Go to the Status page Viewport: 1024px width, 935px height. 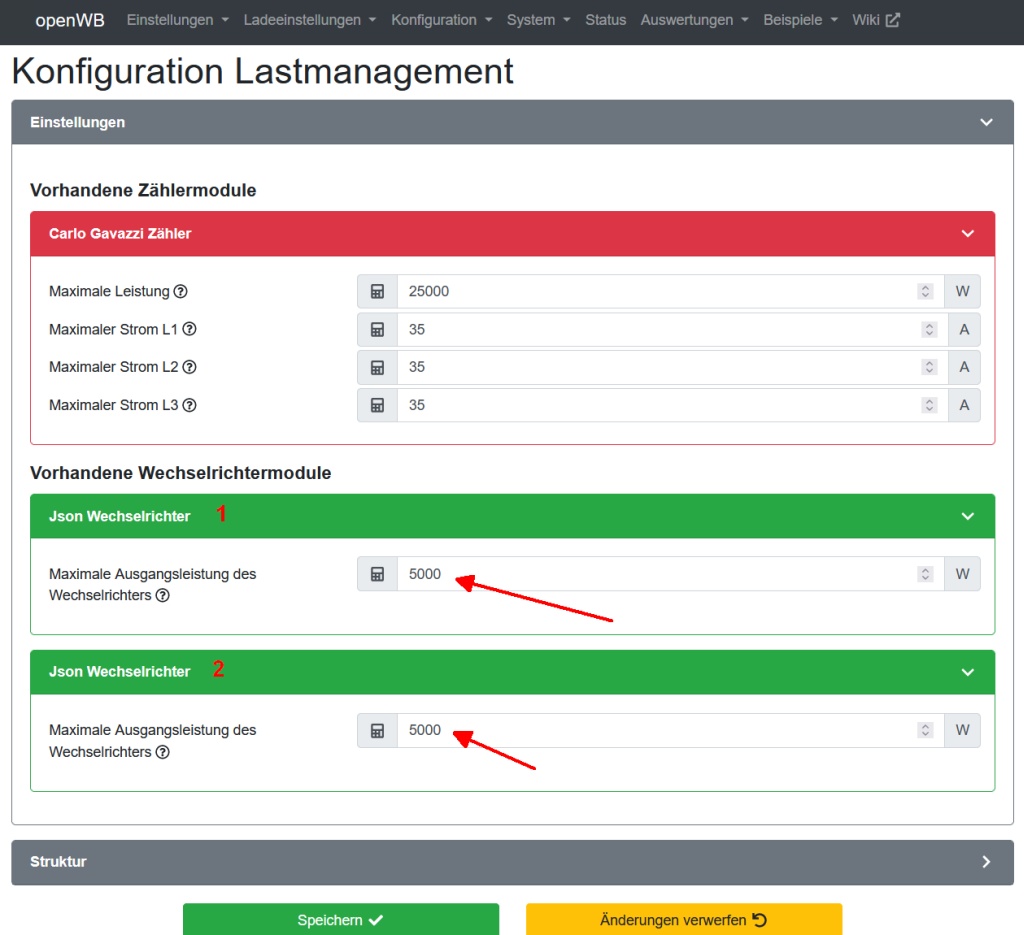pyautogui.click(x=605, y=20)
